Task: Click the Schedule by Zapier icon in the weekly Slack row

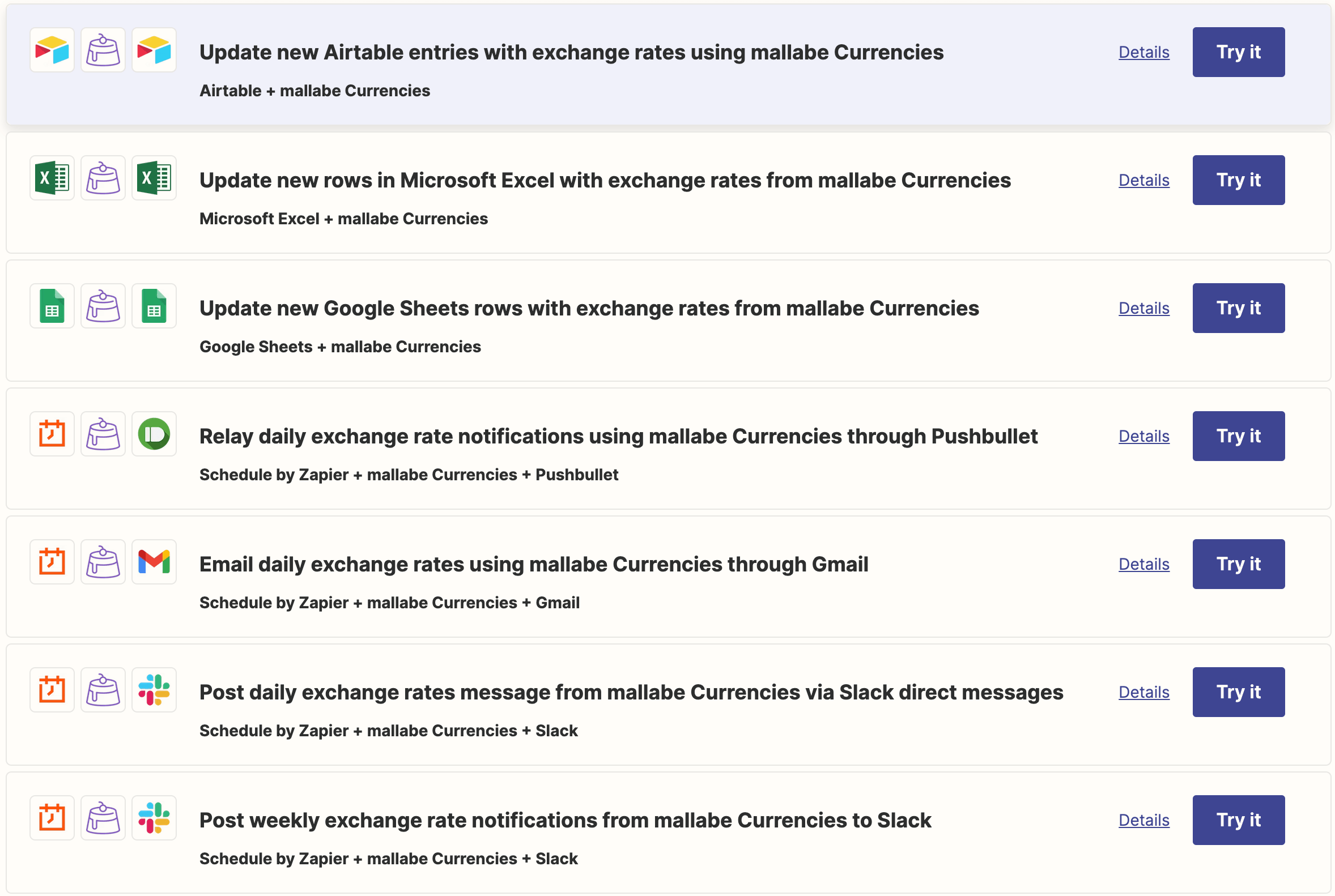Action: [x=52, y=818]
